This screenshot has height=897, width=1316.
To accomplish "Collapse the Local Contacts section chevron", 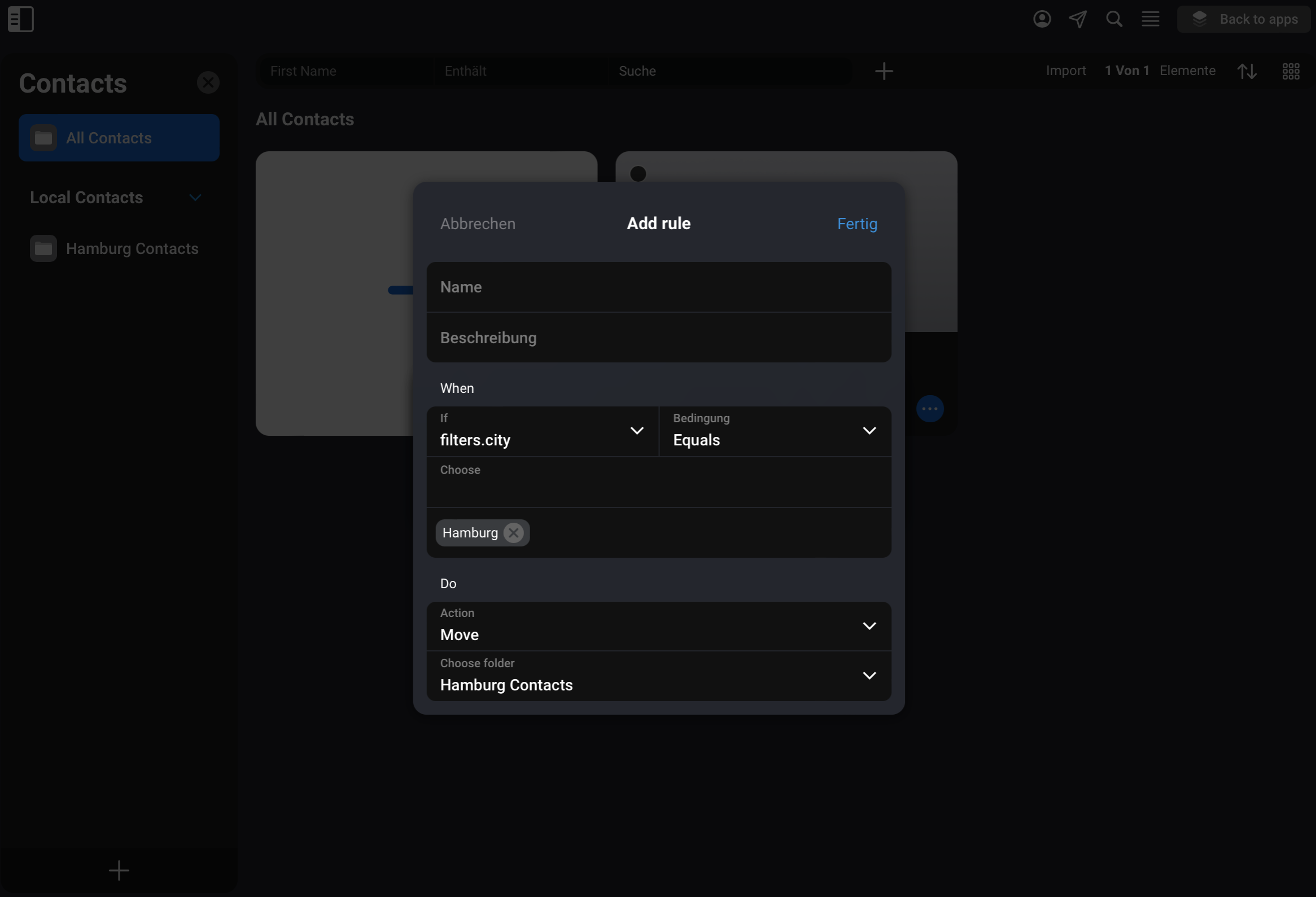I will pyautogui.click(x=195, y=198).
